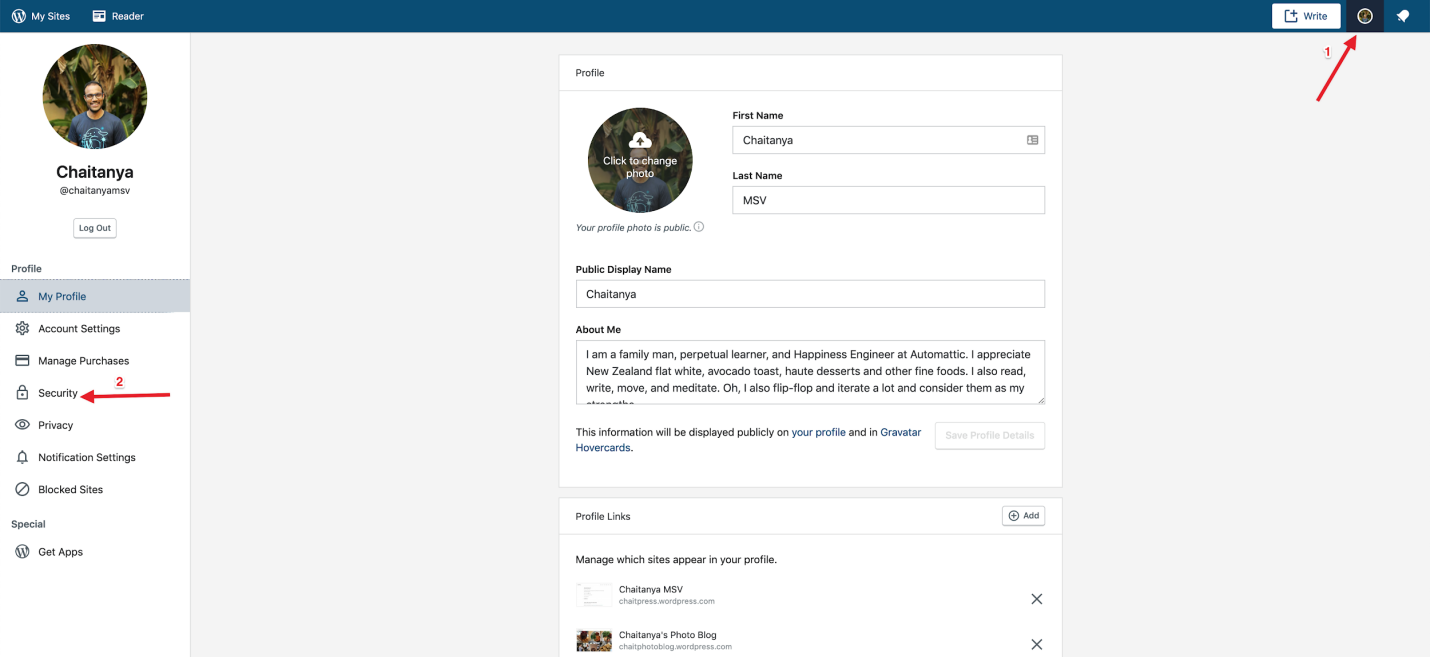
Task: Click the WordPress logo in the top bar
Action: (x=19, y=16)
